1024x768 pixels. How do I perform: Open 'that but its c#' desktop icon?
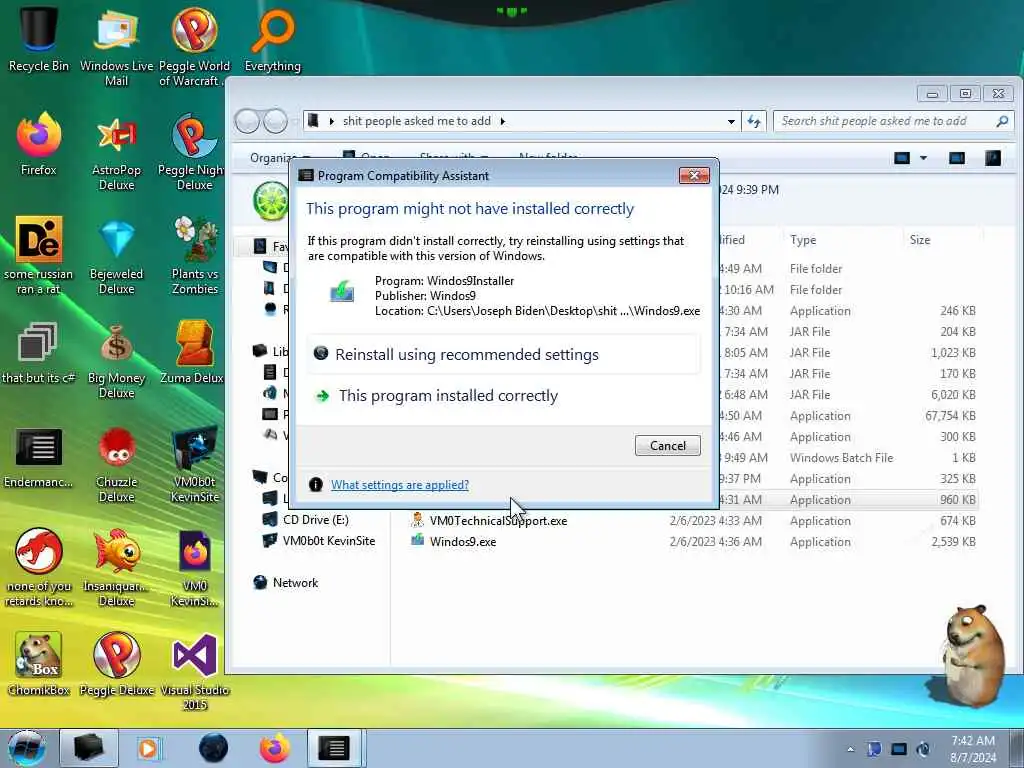pyautogui.click(x=39, y=353)
